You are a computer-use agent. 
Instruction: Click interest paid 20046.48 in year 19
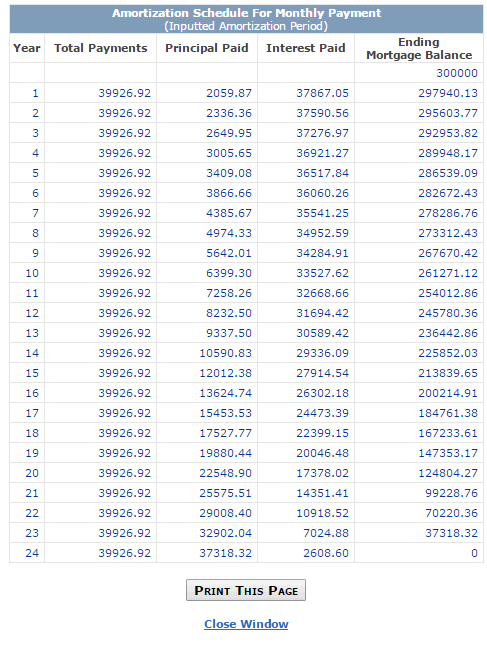(306, 453)
